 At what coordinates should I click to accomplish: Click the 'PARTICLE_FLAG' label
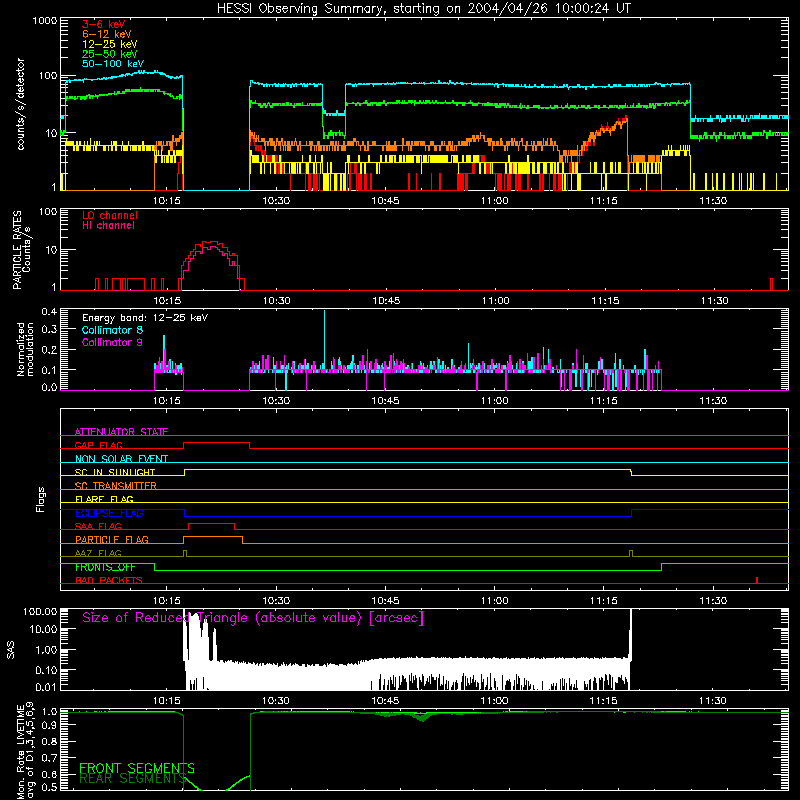112,539
